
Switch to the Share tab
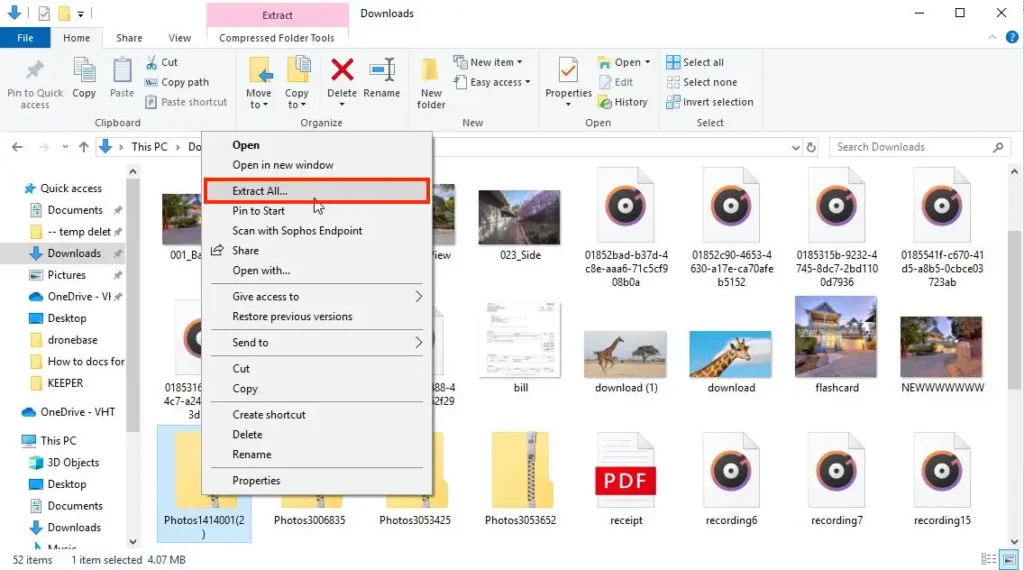(x=129, y=38)
